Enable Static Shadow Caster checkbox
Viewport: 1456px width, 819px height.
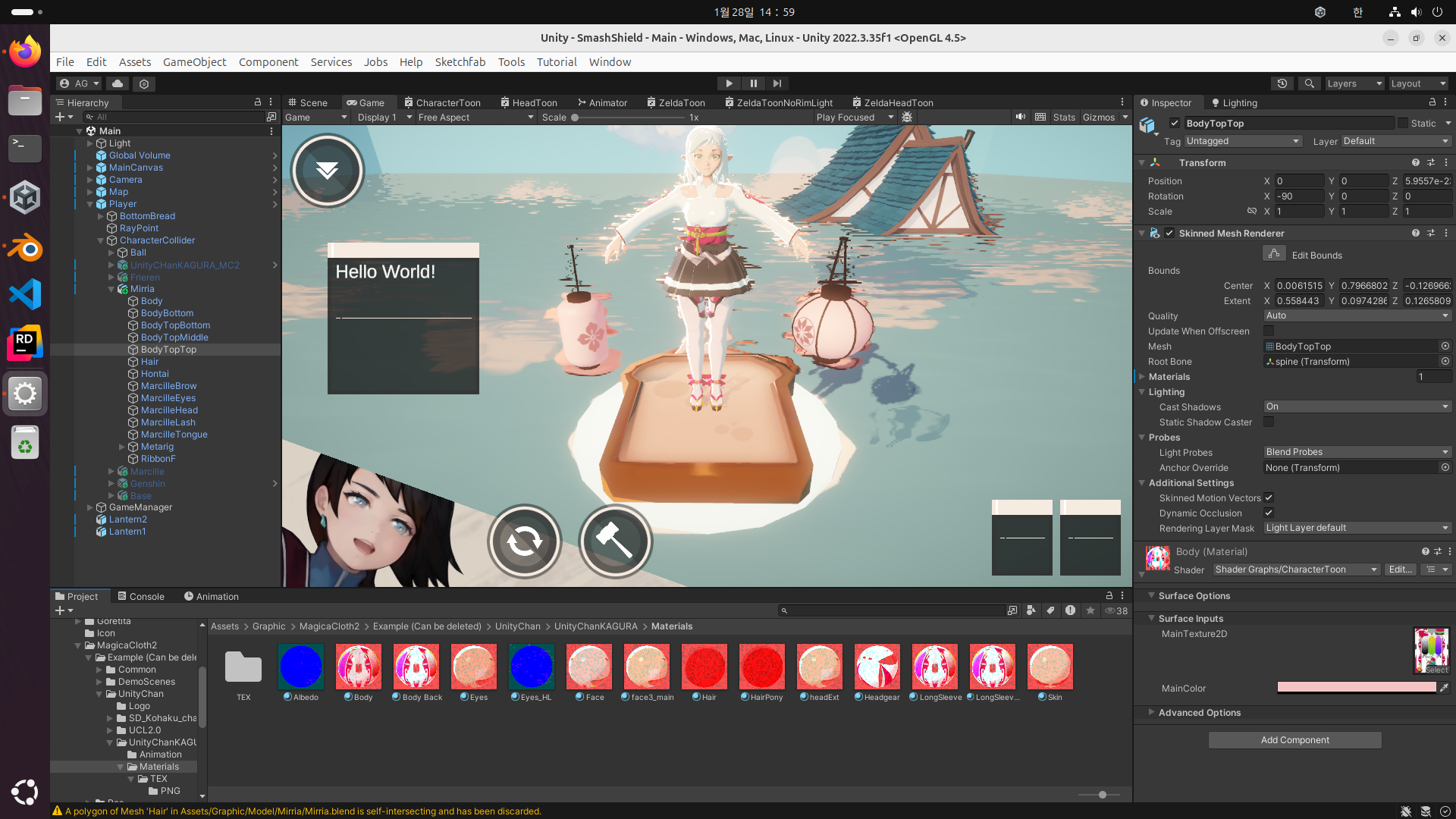(x=1269, y=422)
